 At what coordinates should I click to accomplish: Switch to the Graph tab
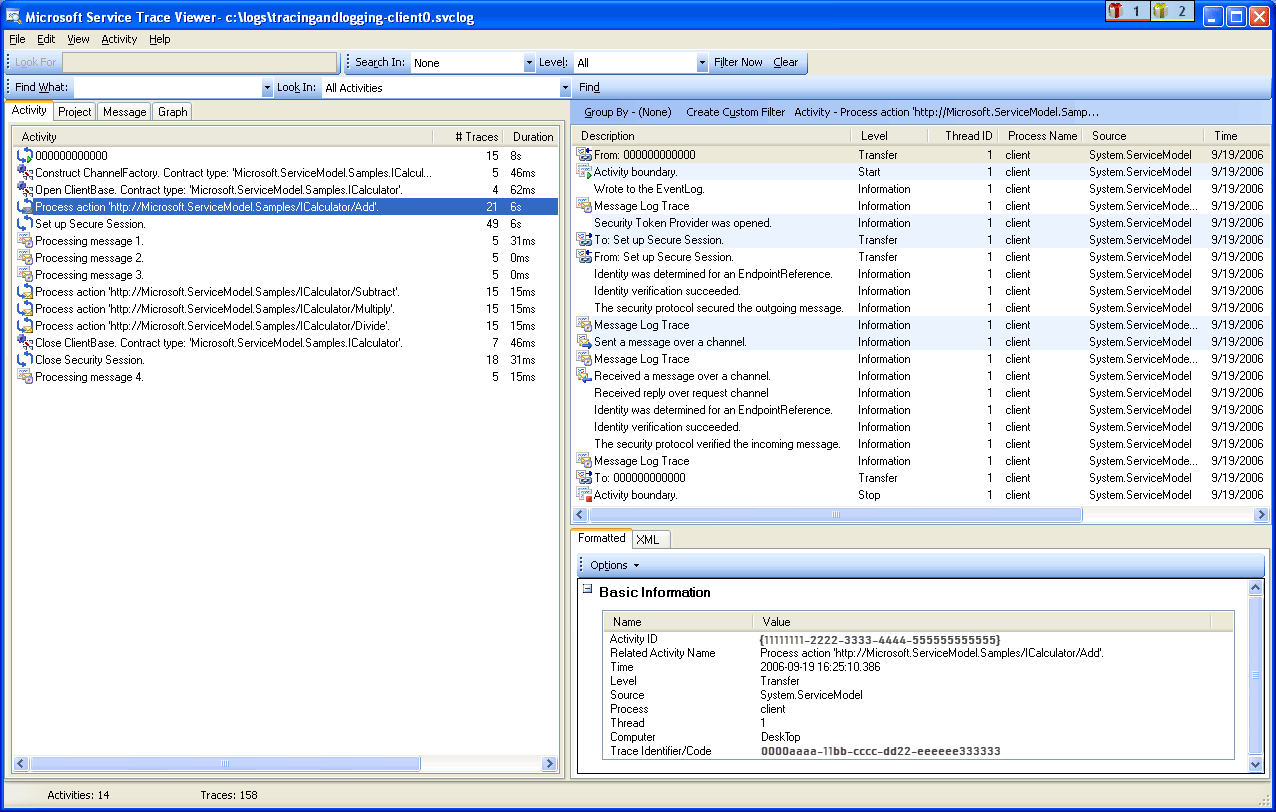(x=172, y=111)
